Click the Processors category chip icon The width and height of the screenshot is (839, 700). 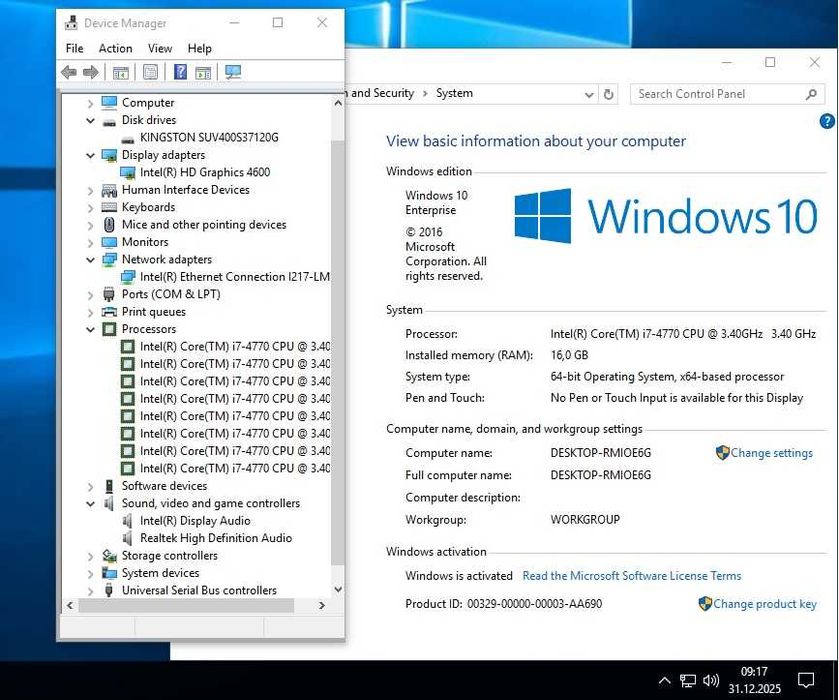(109, 329)
